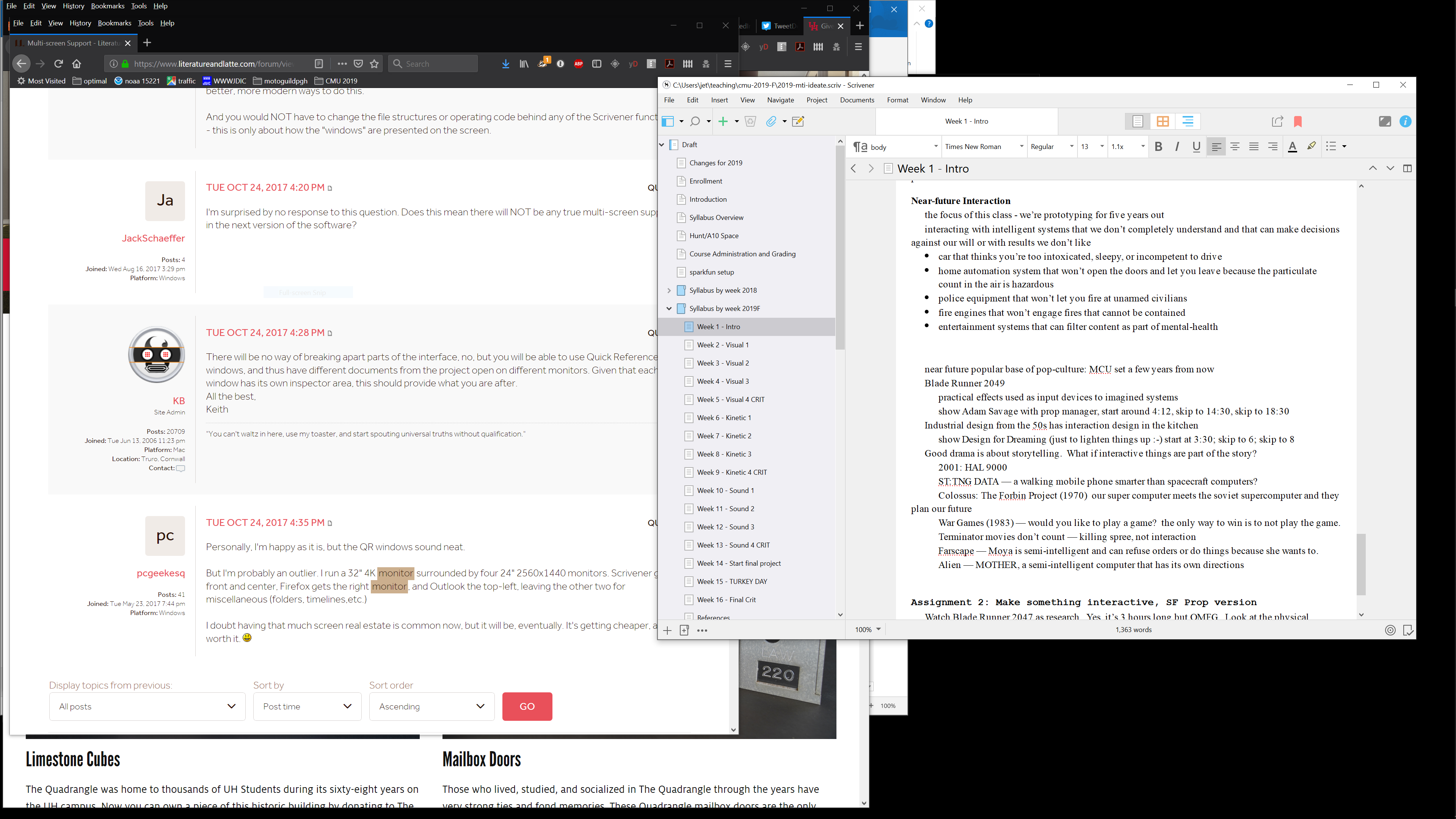The width and height of the screenshot is (1456, 819).
Task: Open Scrivener Navigate menu
Action: pos(781,100)
